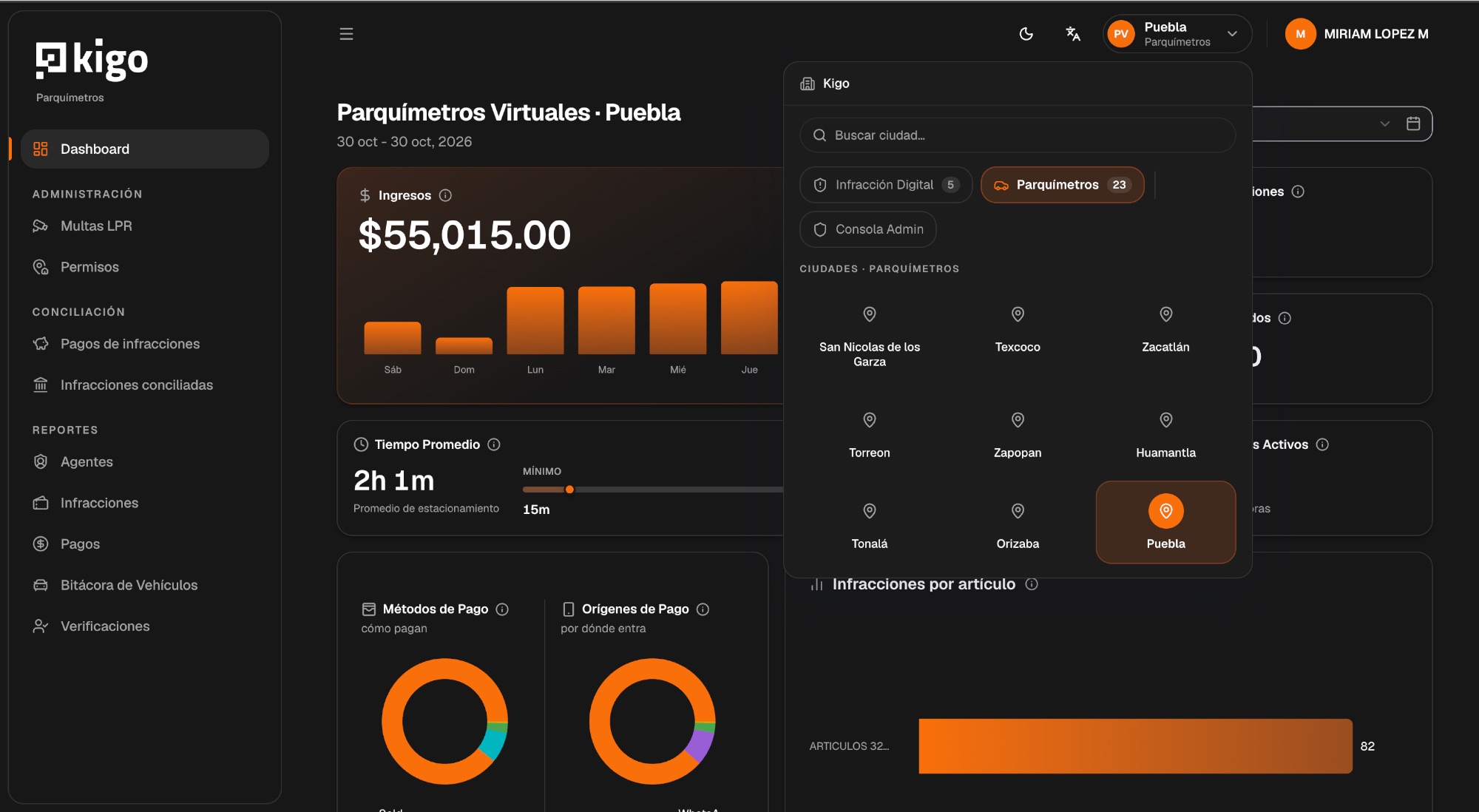The image size is (1479, 812).
Task: Open MIRIAM LOPEZ M user avatar
Action: point(1300,34)
